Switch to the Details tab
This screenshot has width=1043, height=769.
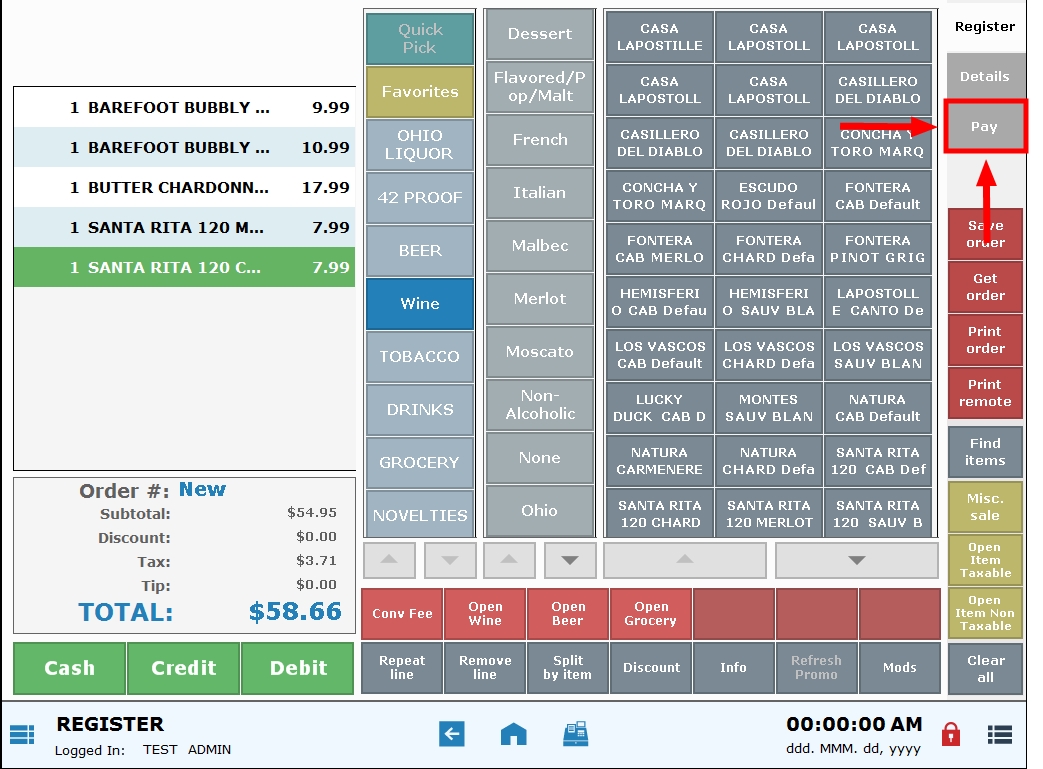coord(984,77)
